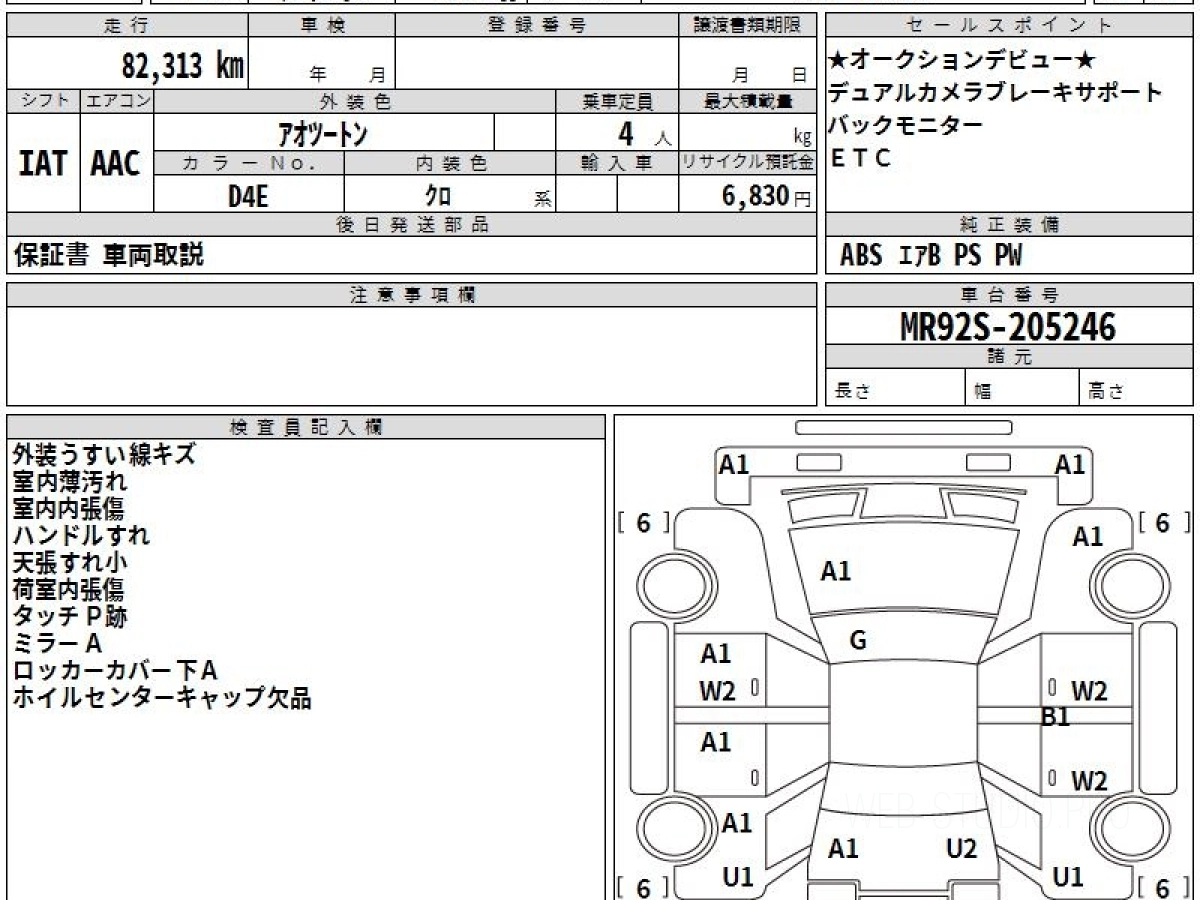Select the U2 damage mark on diagram
The height and width of the screenshot is (900, 1200).
click(962, 849)
